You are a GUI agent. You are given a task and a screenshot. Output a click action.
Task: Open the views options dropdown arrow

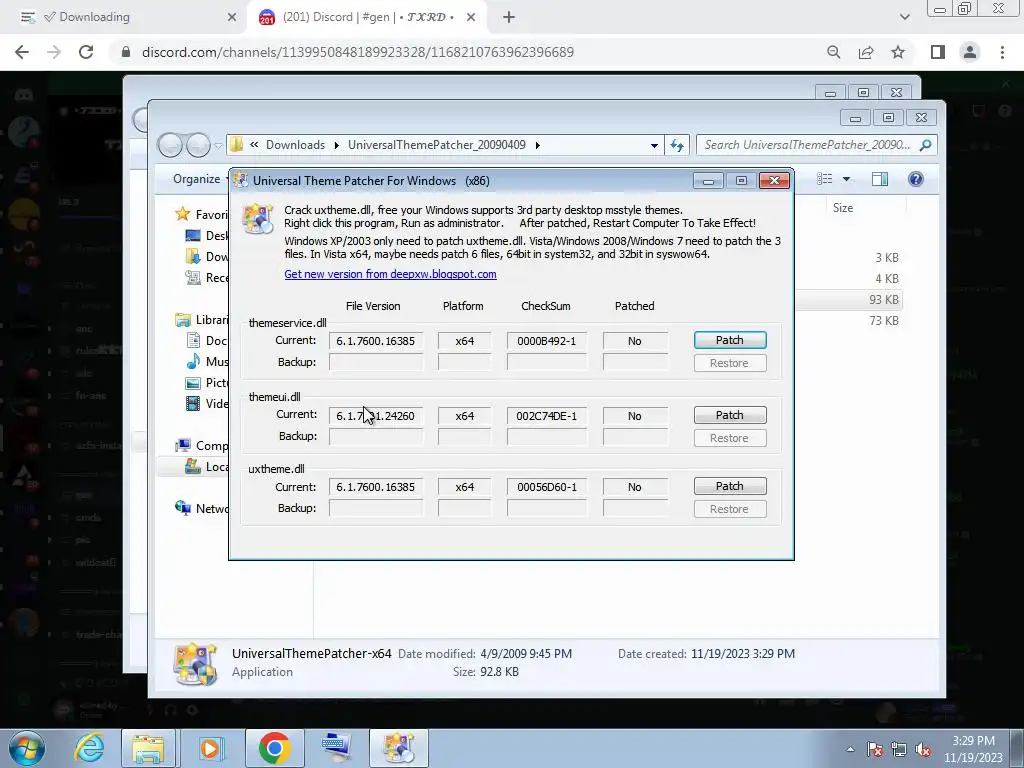pyautogui.click(x=846, y=179)
